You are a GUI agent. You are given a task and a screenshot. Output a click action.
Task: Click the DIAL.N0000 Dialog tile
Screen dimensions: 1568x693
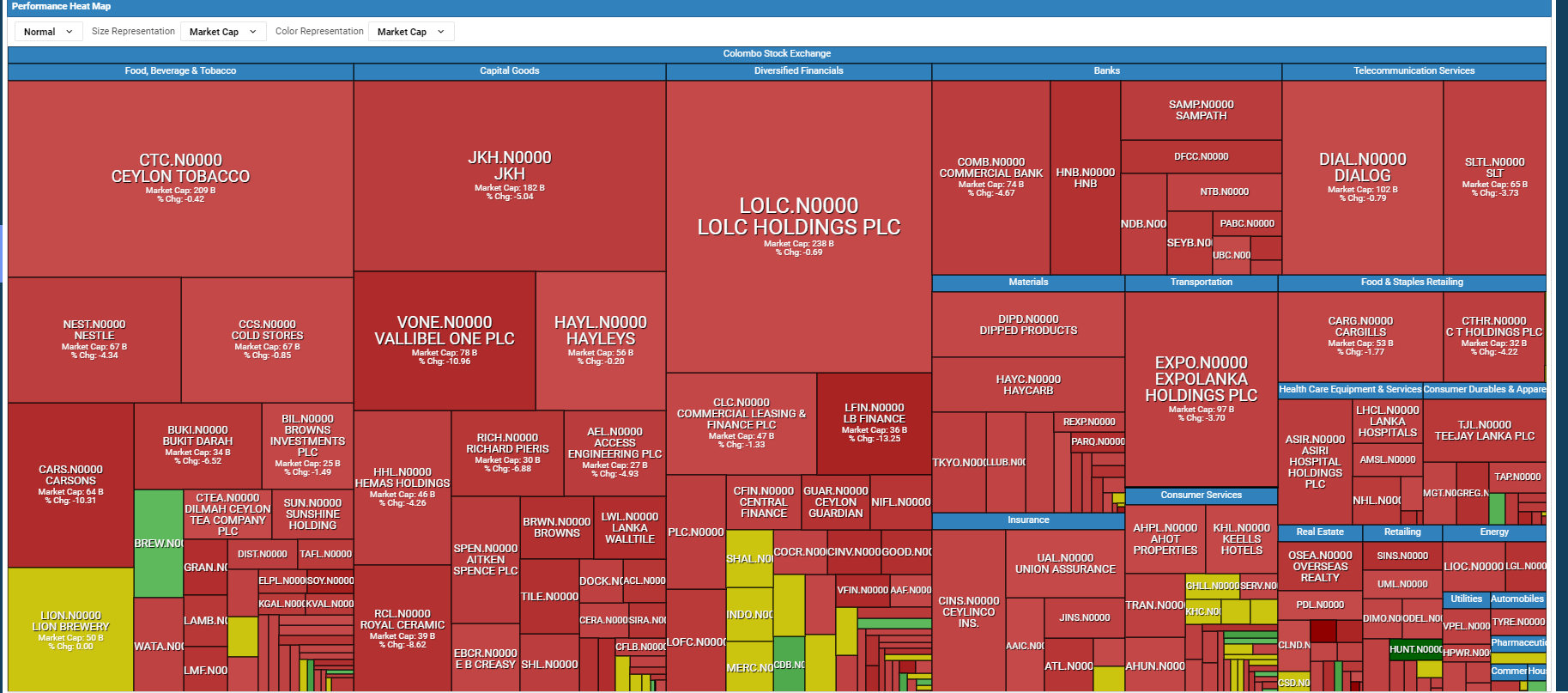point(1363,177)
